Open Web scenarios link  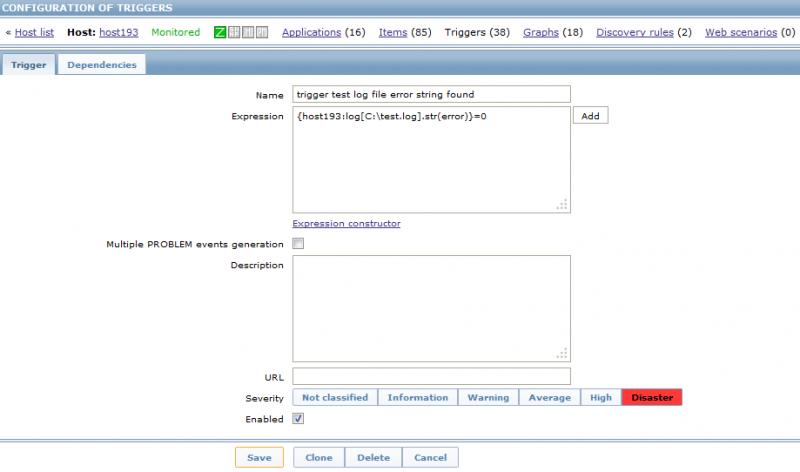click(x=741, y=33)
